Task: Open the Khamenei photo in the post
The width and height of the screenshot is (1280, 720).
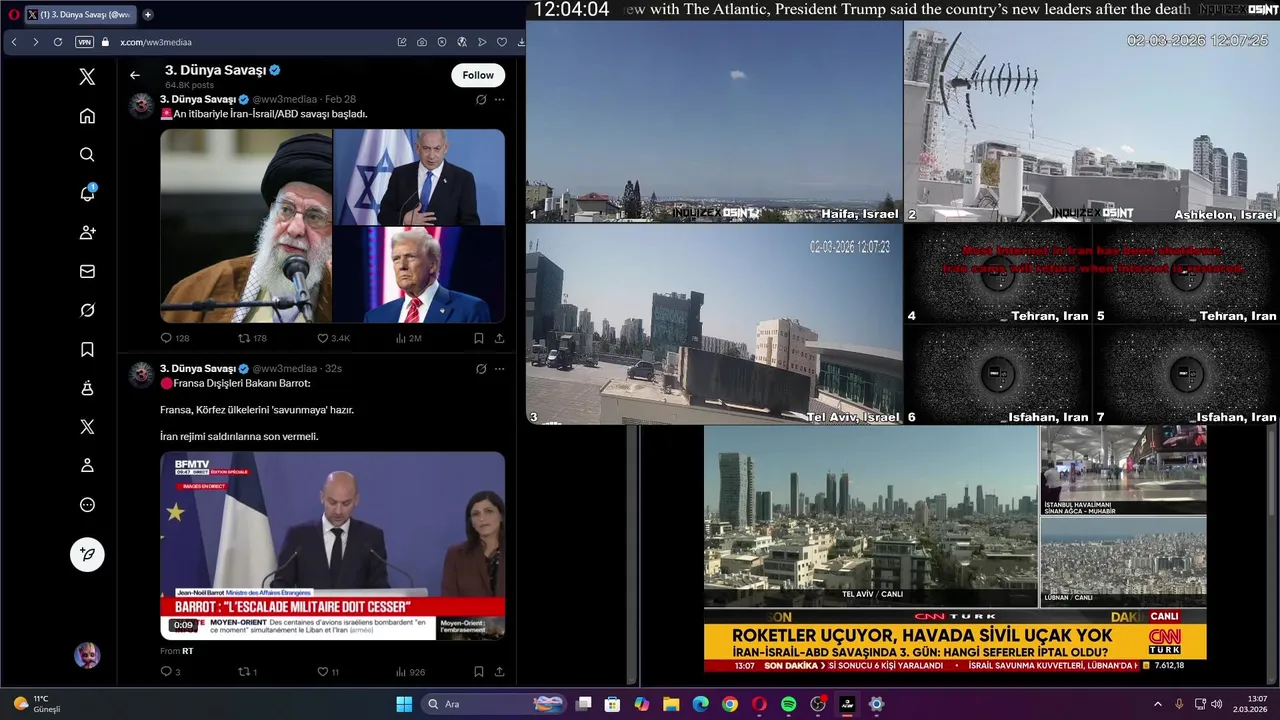Action: pos(246,226)
